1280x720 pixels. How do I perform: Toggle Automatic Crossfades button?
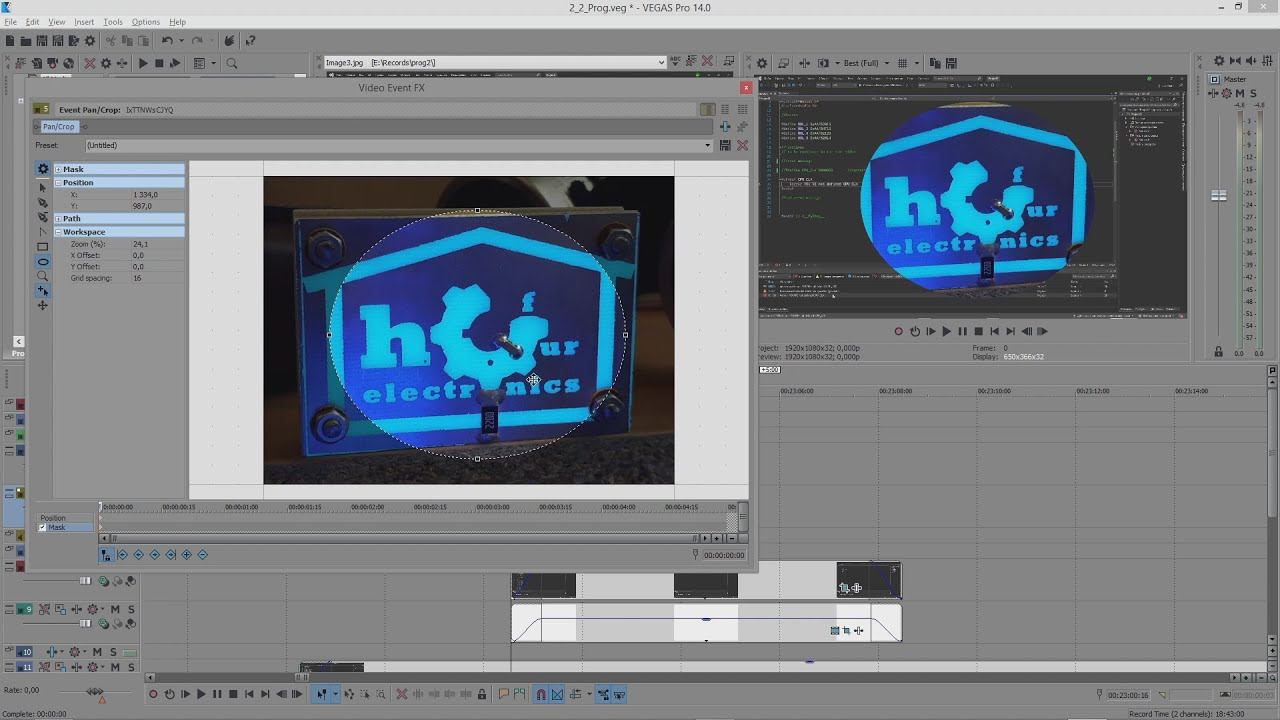coord(557,694)
